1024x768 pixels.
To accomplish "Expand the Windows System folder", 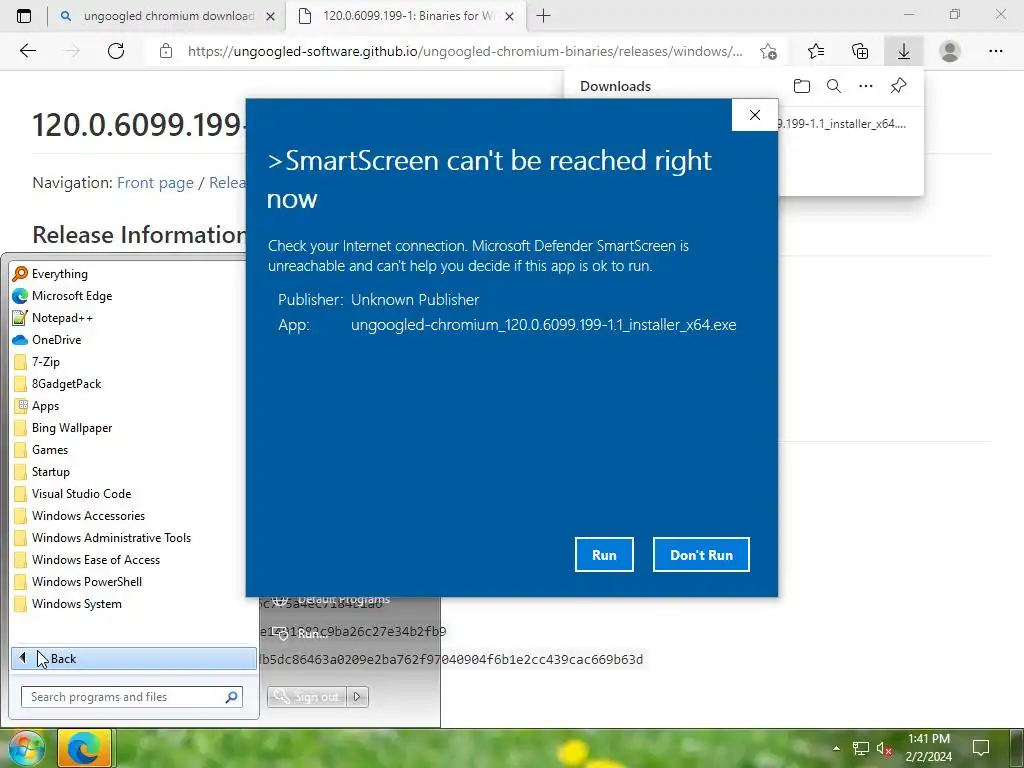I will [x=133, y=603].
